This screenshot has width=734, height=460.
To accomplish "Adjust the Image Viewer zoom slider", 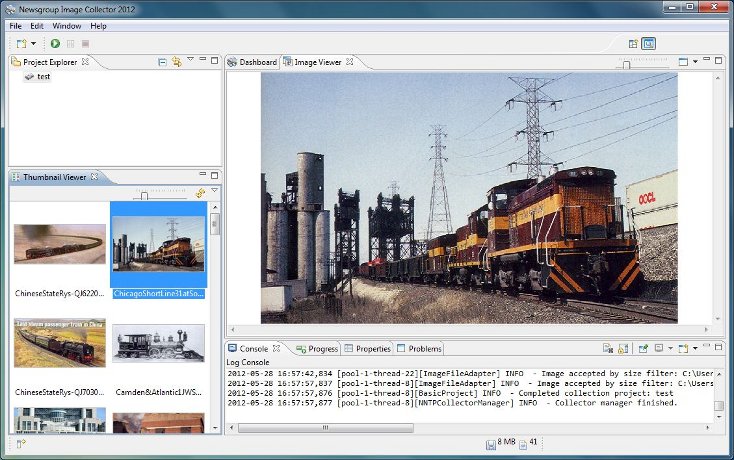I will (x=626, y=65).
